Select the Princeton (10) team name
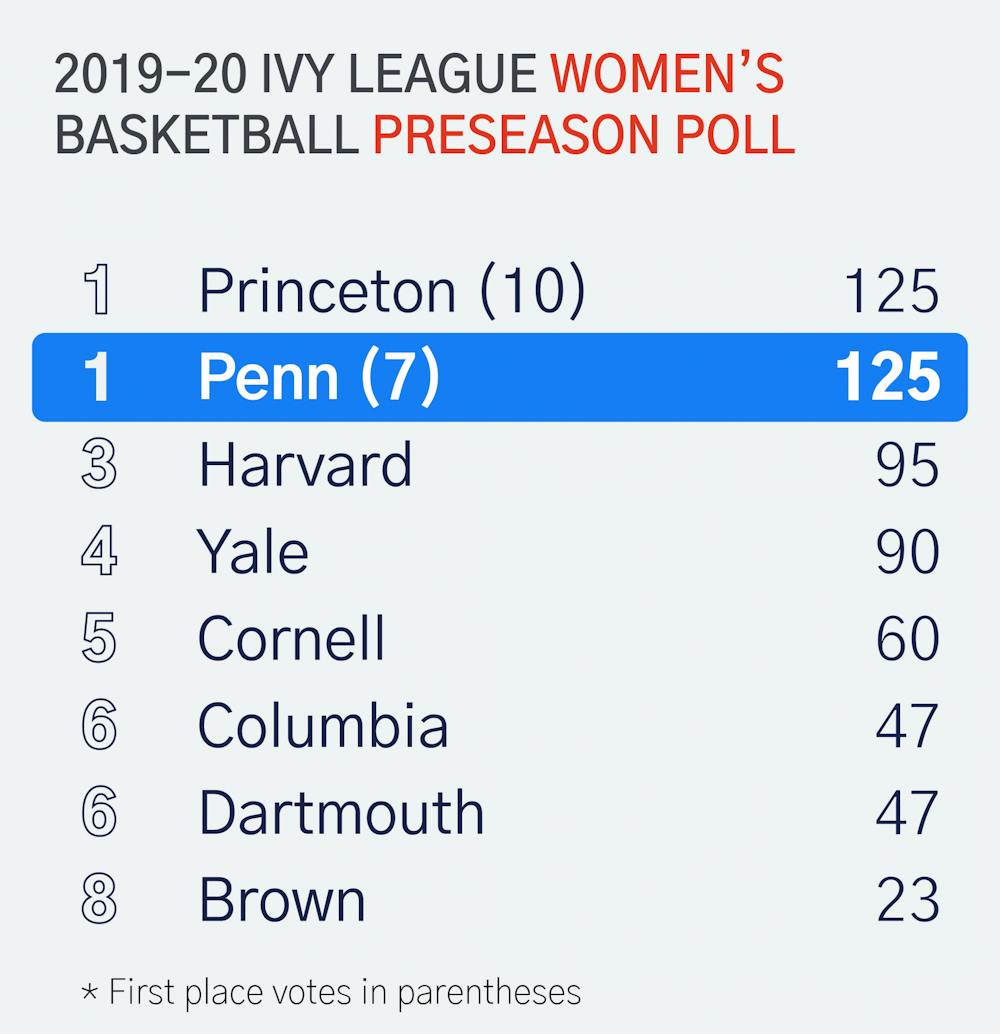The image size is (1000, 1034). point(391,291)
